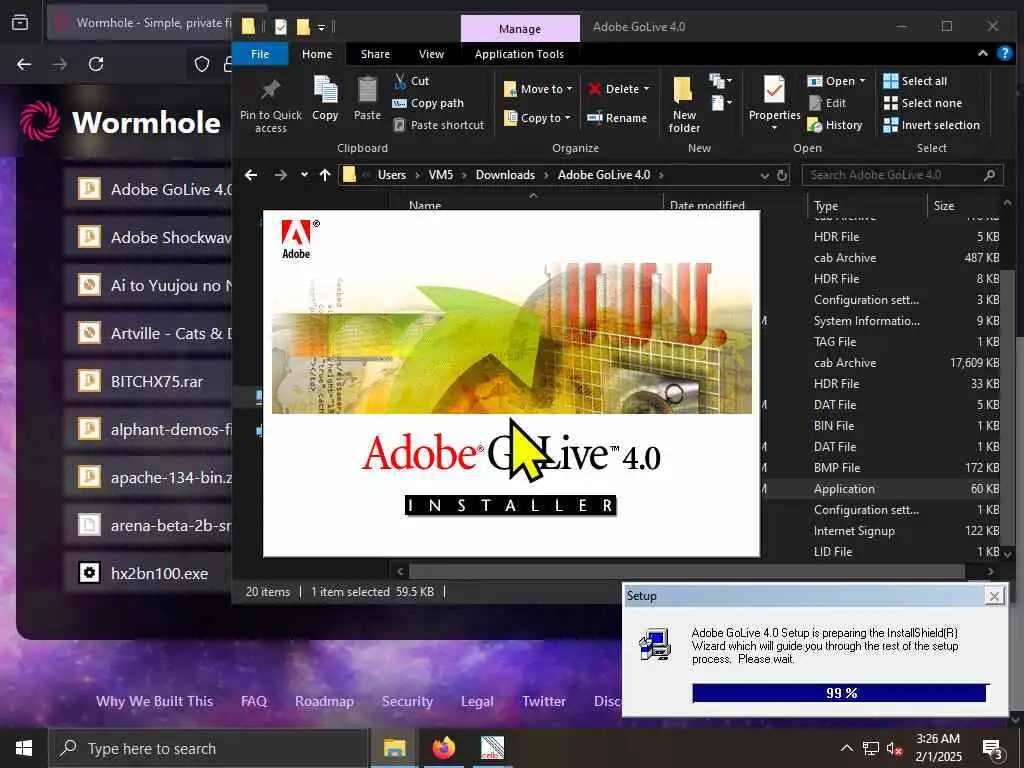Click the muted volume tray icon

click(x=894, y=748)
